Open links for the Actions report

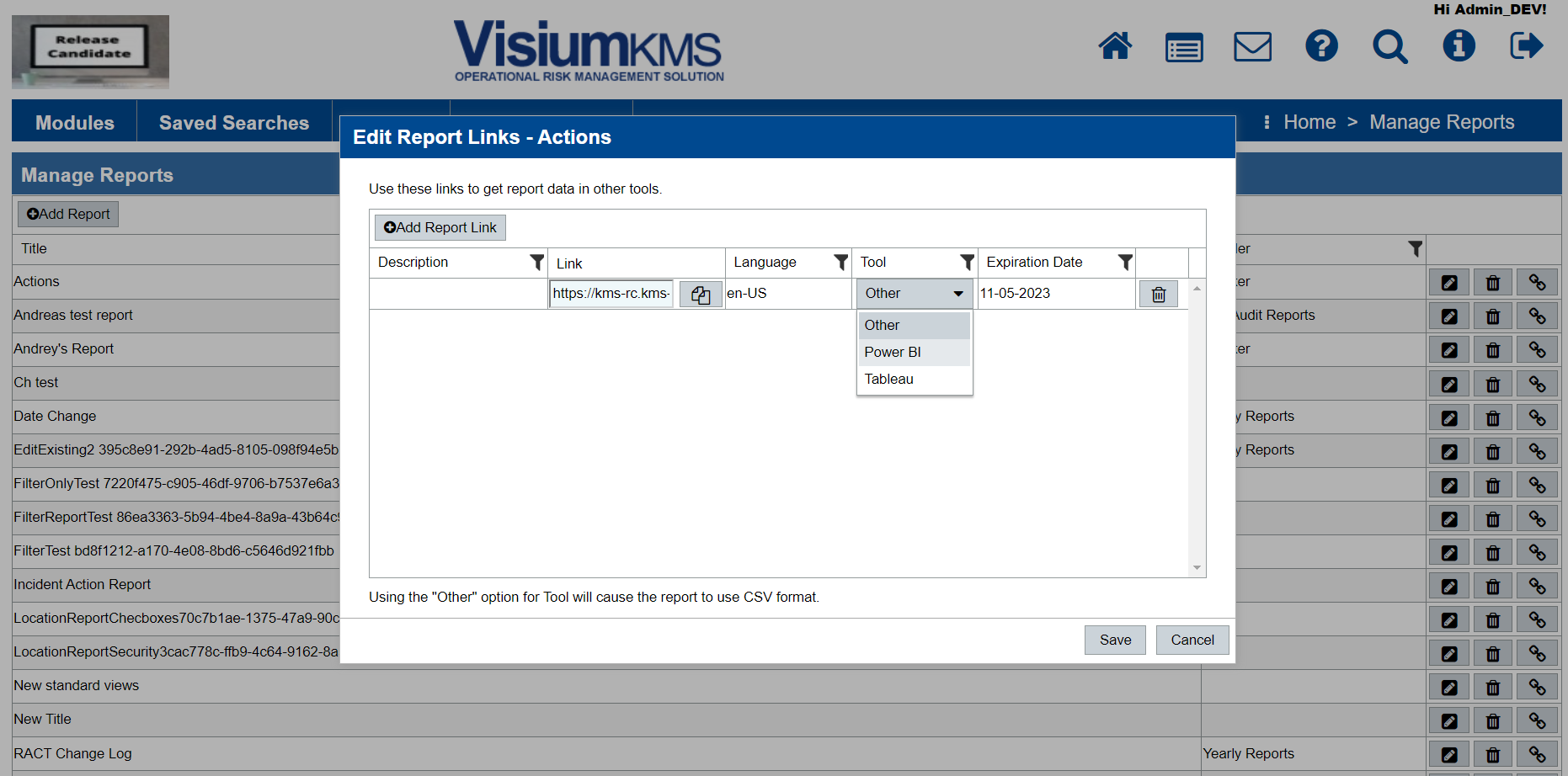pos(1538,283)
